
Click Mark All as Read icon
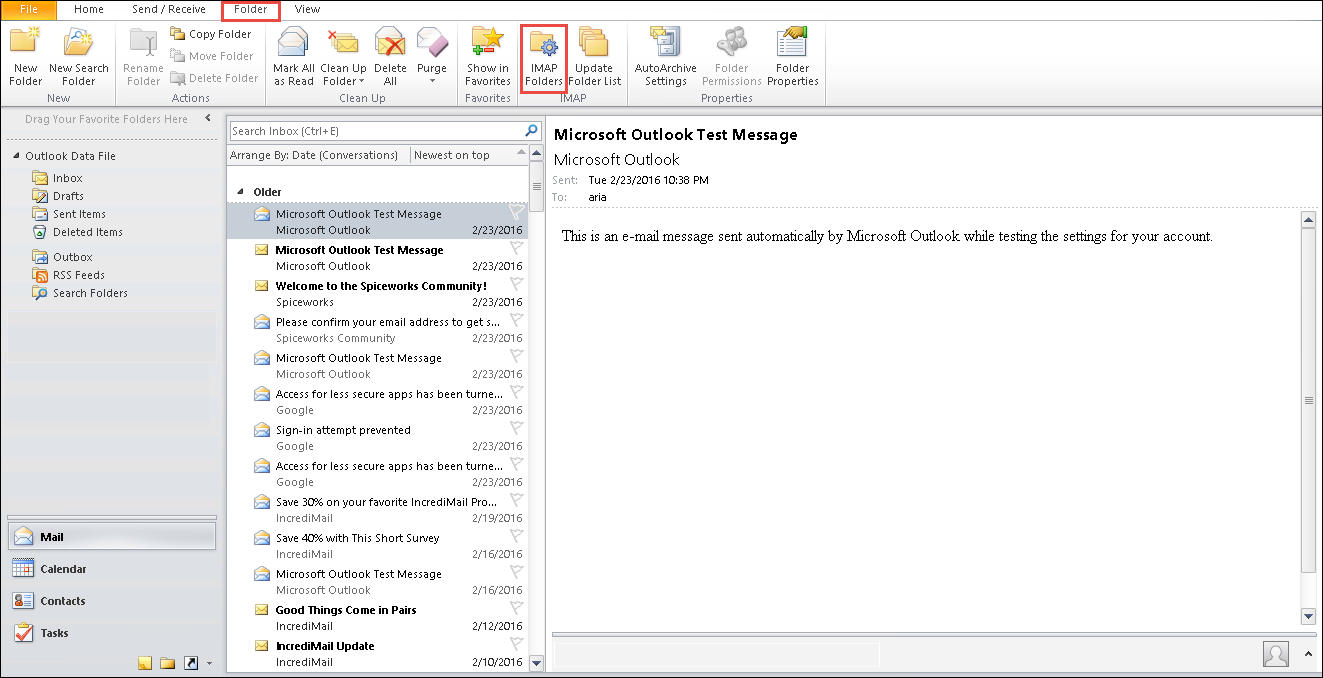[293, 47]
